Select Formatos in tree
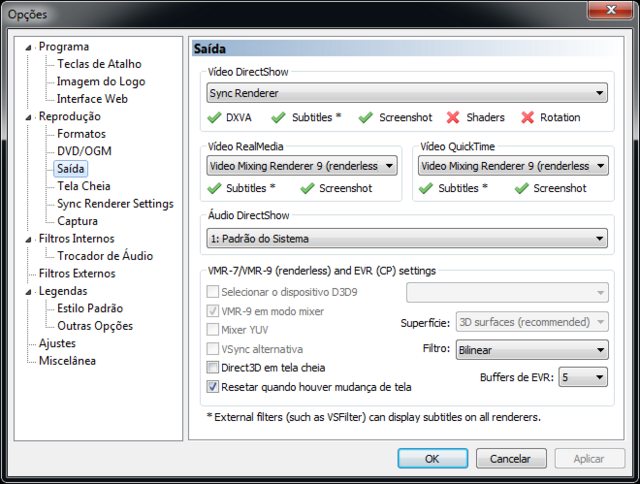Viewport: 640px width, 484px height. [x=81, y=133]
